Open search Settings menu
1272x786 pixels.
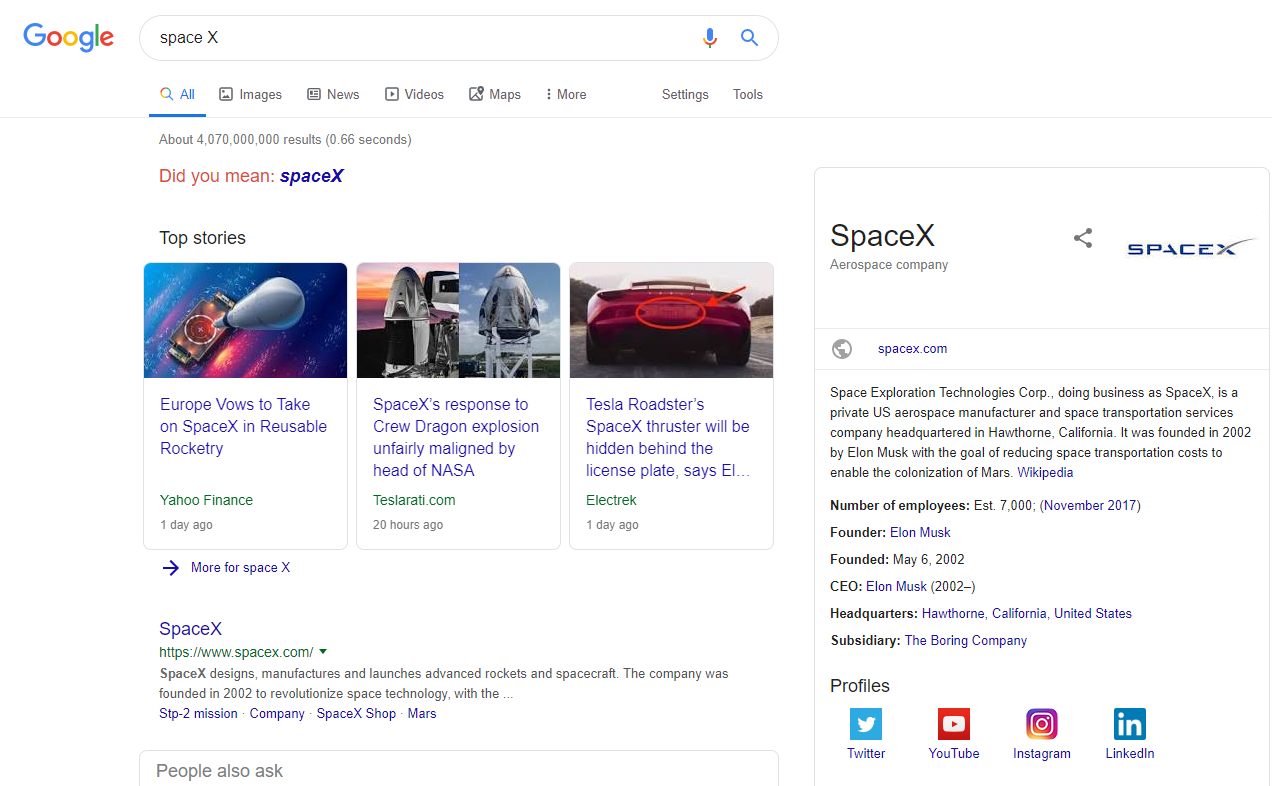(685, 94)
